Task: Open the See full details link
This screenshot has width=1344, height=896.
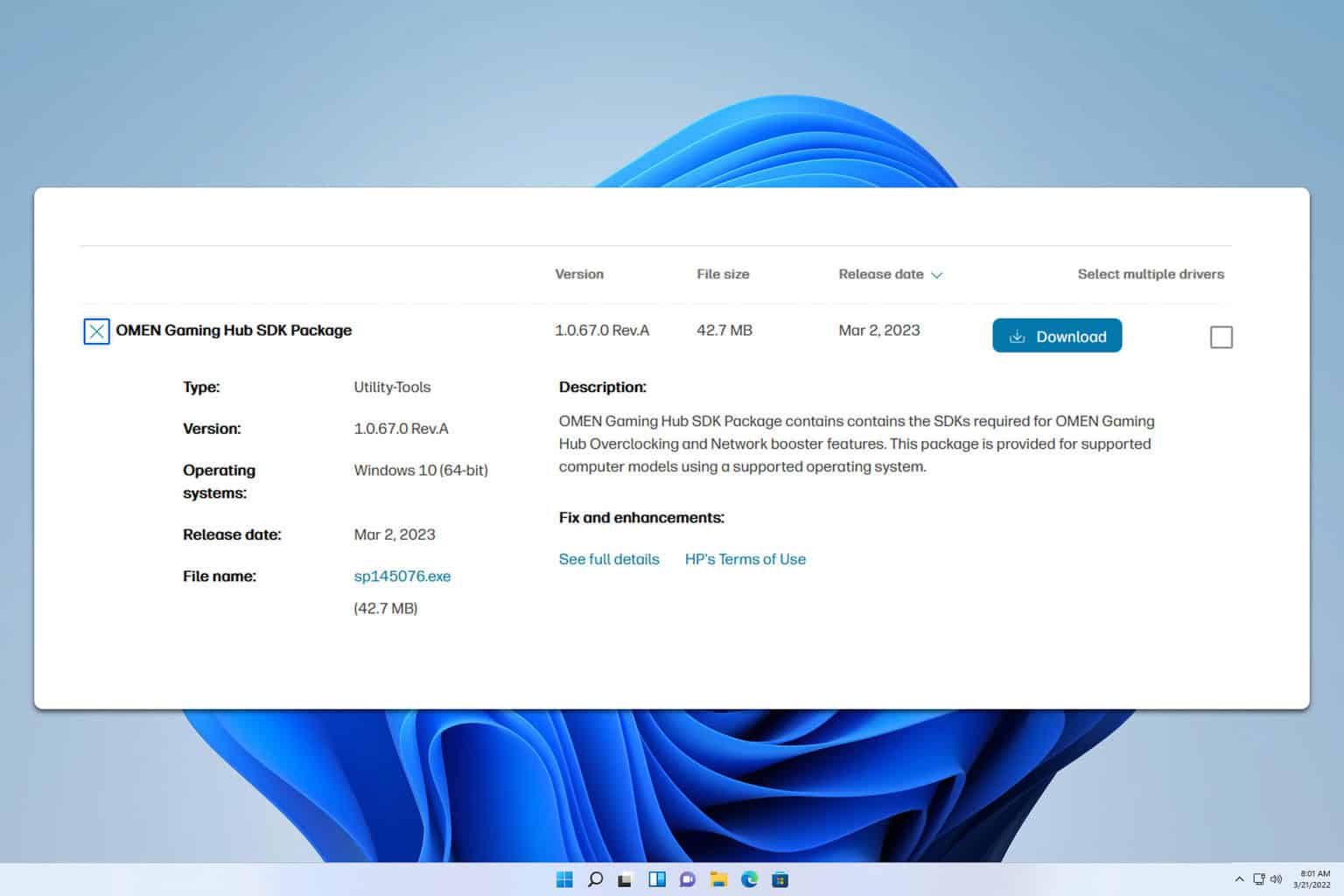Action: [609, 559]
